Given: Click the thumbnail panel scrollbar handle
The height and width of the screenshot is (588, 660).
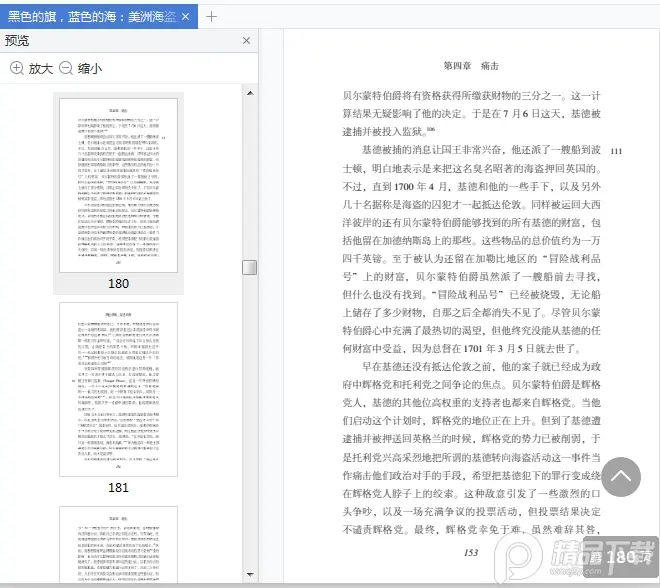Looking at the screenshot, I should (250, 267).
